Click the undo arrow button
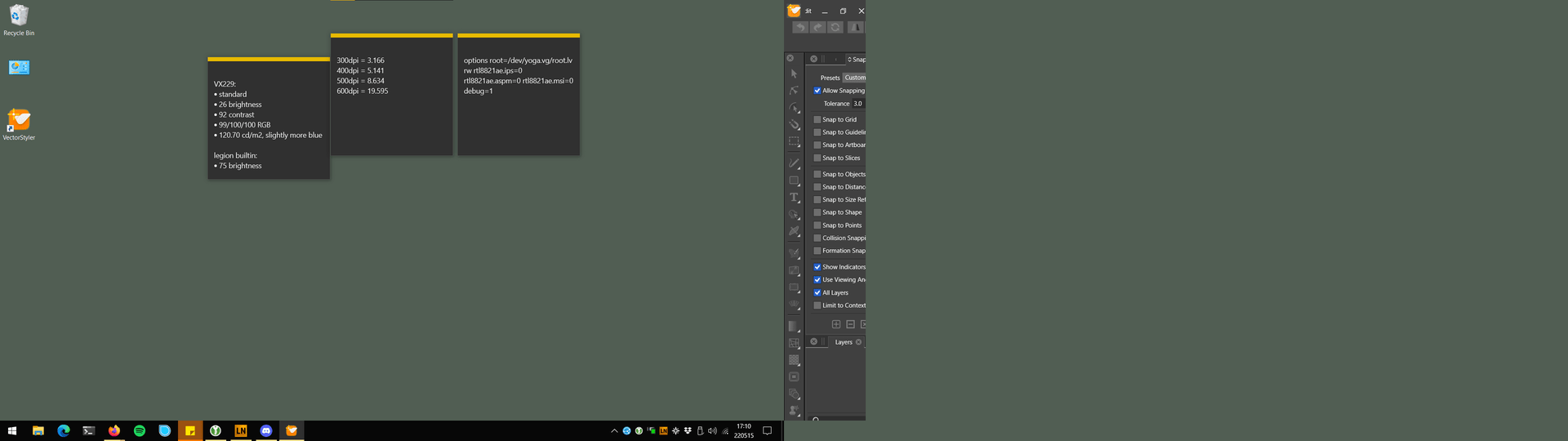Image resolution: width=1568 pixels, height=441 pixels. tap(800, 27)
